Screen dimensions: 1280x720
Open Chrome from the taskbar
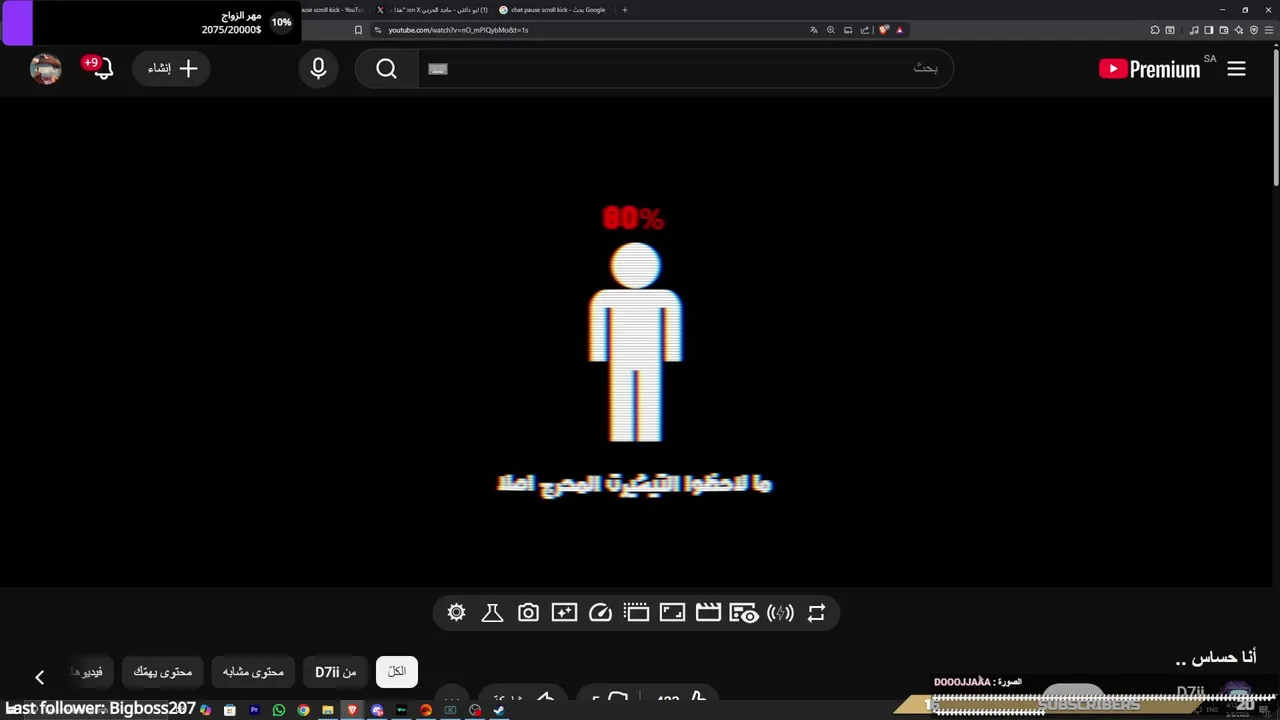tap(303, 710)
